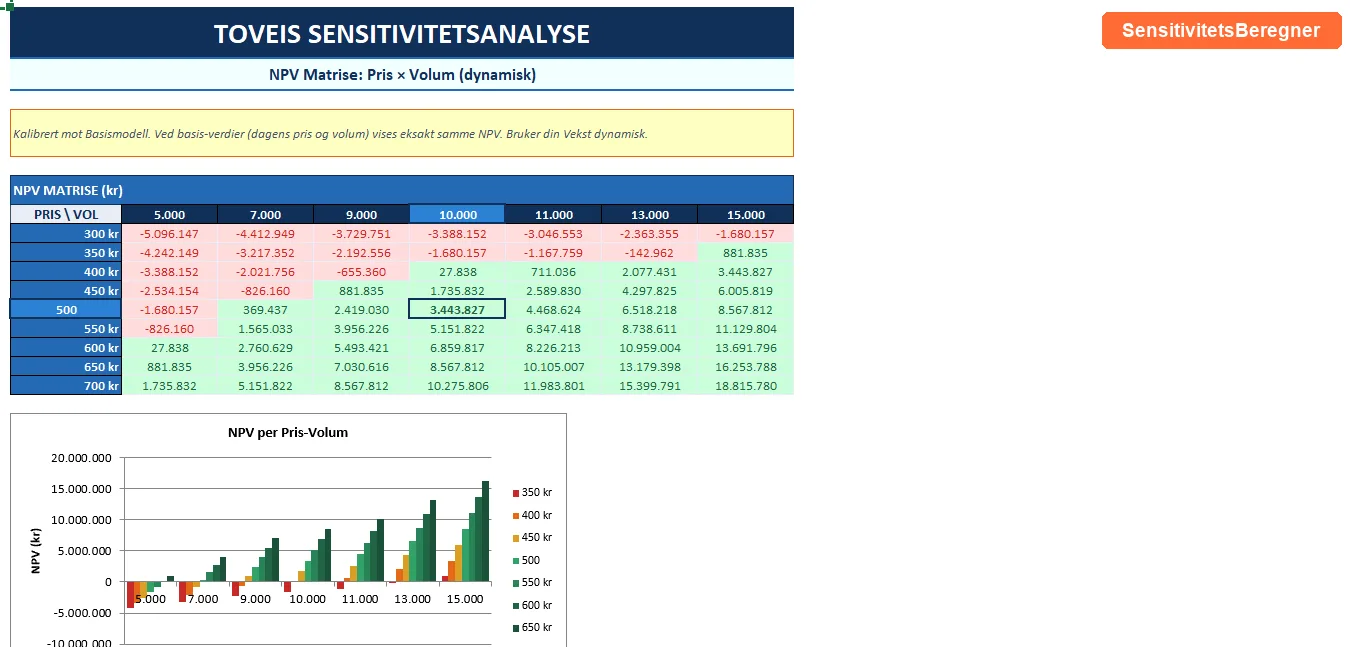Select the 300 kr price row header
Image resolution: width=1353 pixels, height=647 pixels.
pyautogui.click(x=66, y=234)
